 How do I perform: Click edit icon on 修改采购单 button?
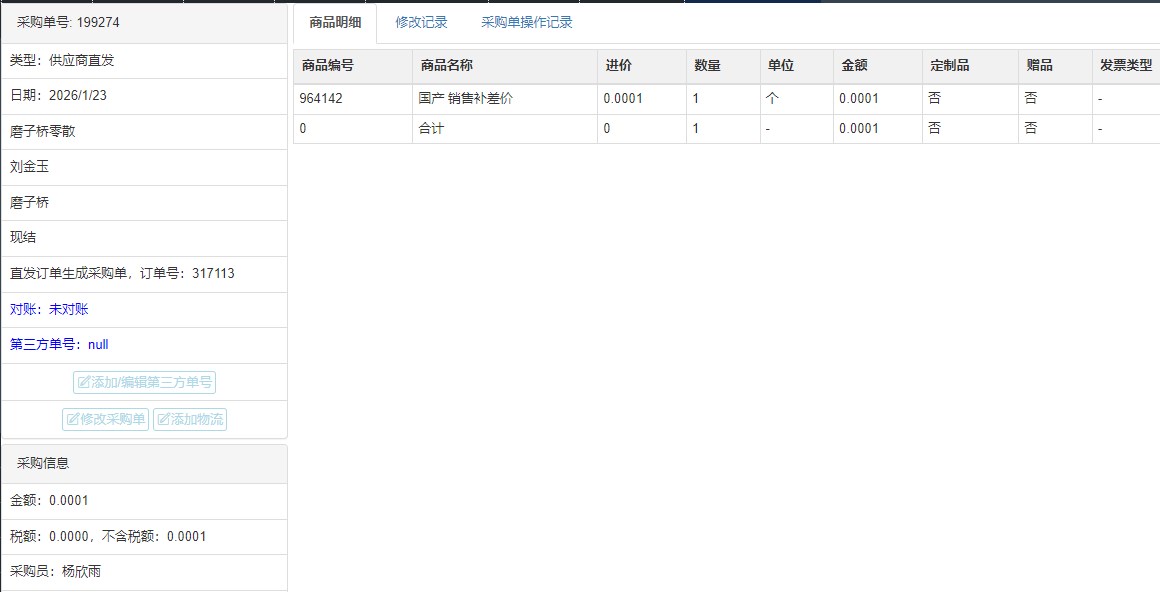[73, 419]
